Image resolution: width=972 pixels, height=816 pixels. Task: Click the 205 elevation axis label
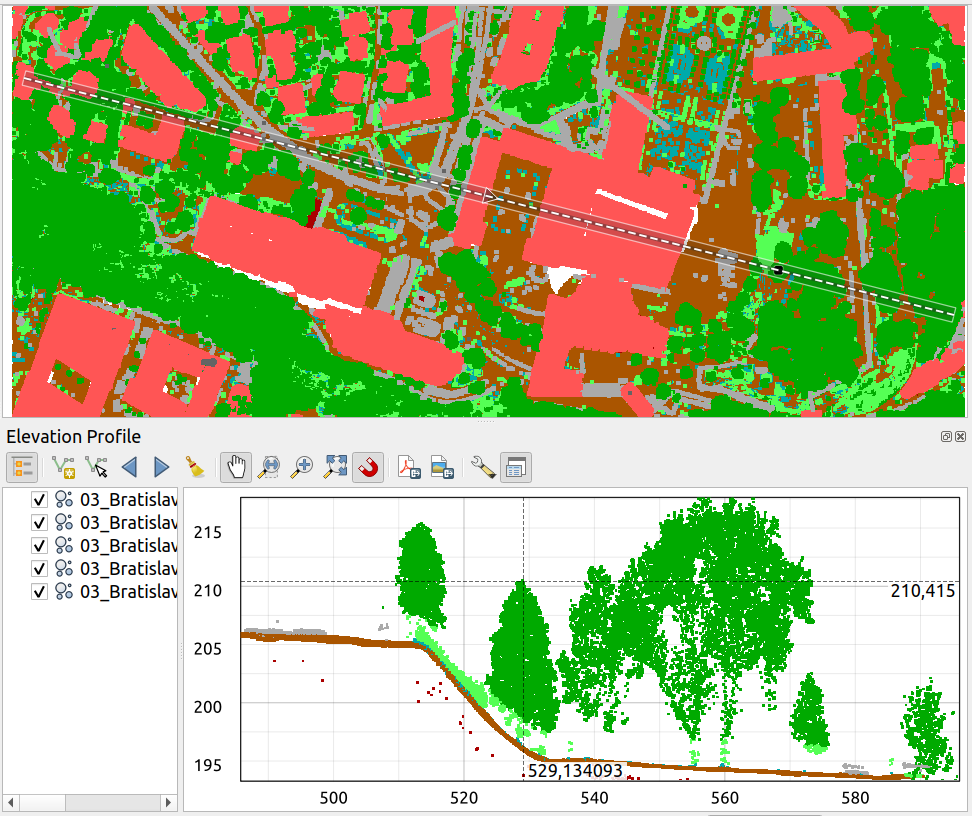(x=208, y=649)
